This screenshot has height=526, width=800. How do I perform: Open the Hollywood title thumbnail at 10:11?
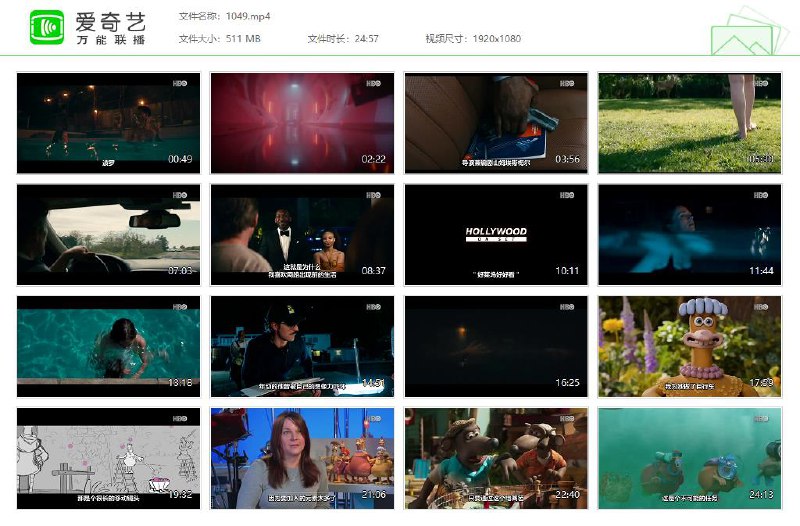click(x=496, y=235)
